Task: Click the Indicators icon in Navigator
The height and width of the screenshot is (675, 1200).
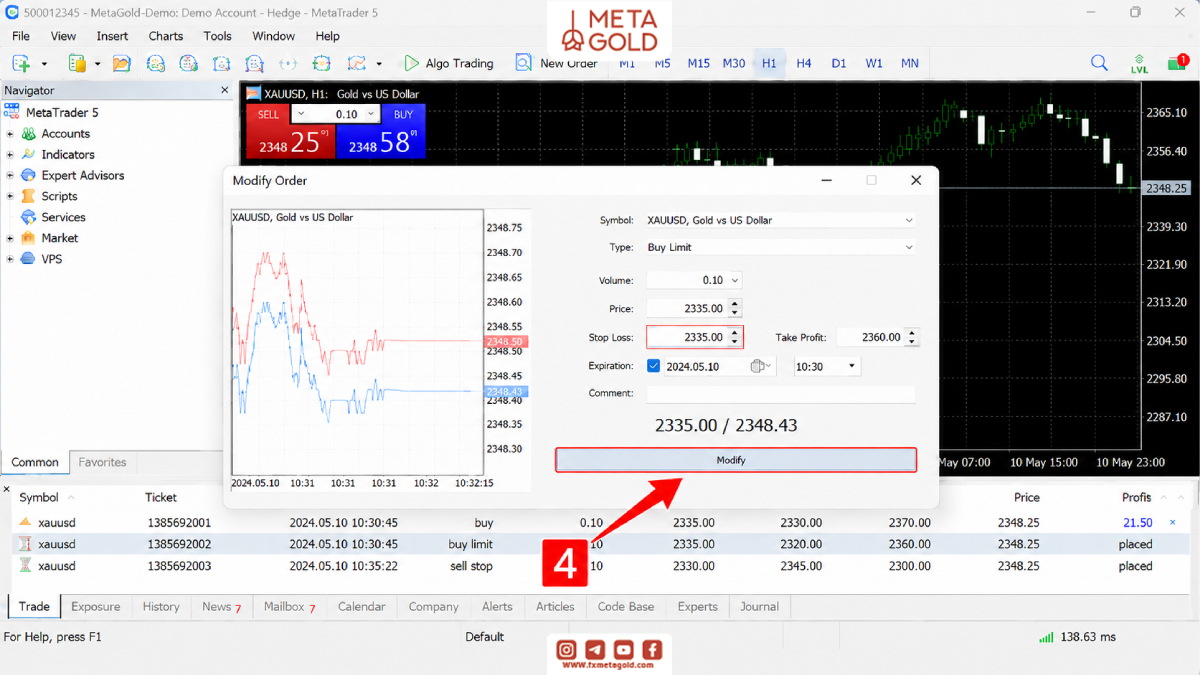Action: tap(29, 154)
